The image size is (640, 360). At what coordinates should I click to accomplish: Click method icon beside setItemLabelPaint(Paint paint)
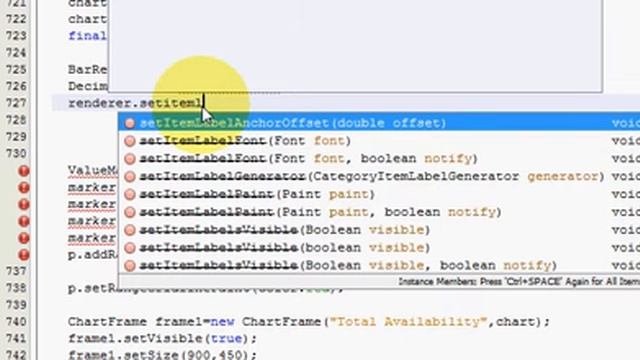(130, 195)
